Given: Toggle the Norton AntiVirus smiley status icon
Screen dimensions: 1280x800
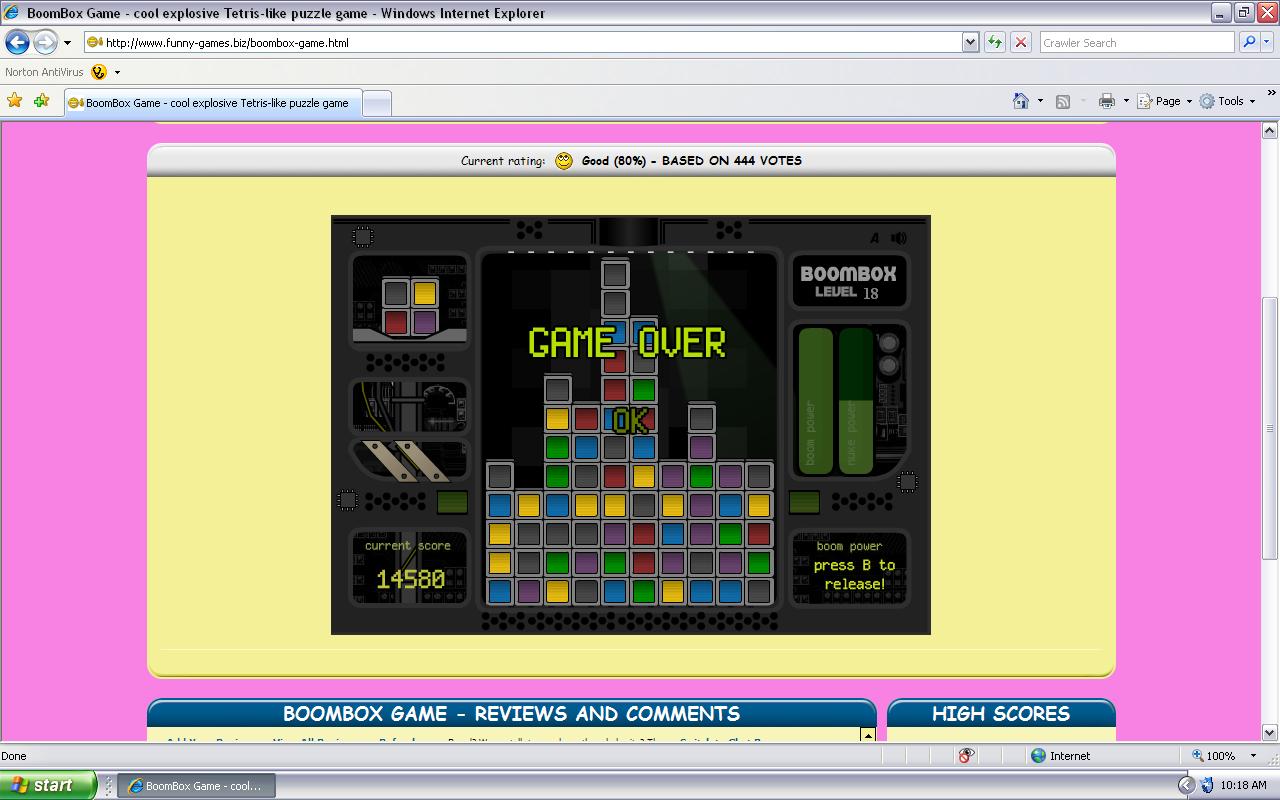Looking at the screenshot, I should [x=97, y=72].
